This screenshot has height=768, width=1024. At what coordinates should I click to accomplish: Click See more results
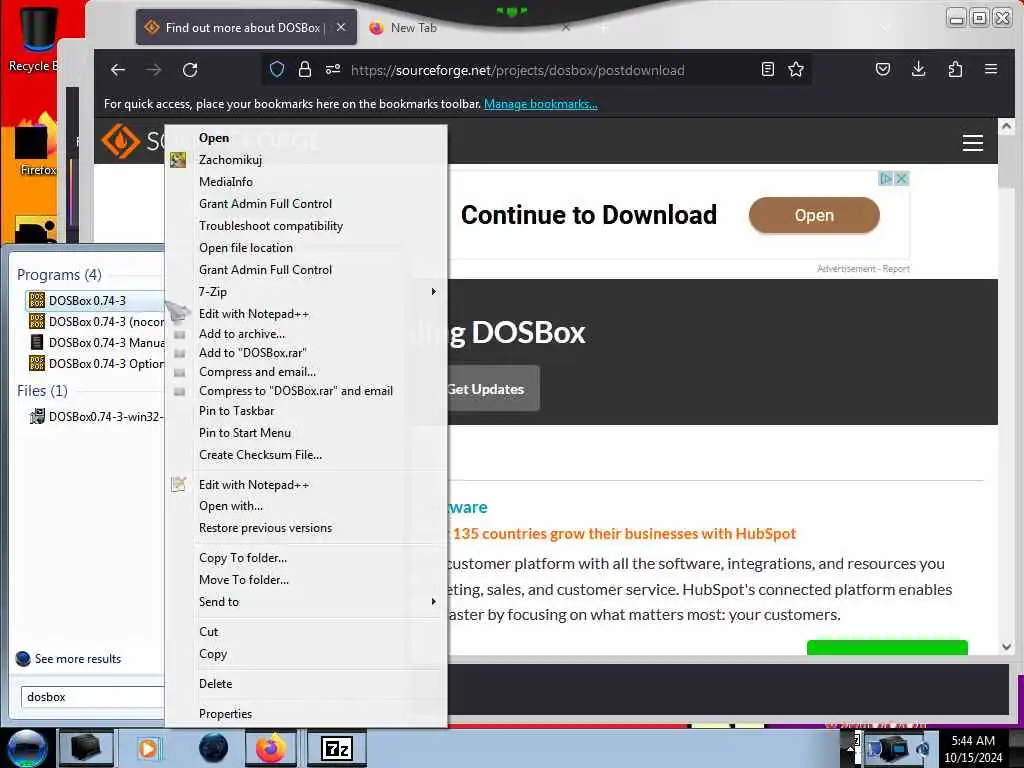(78, 659)
